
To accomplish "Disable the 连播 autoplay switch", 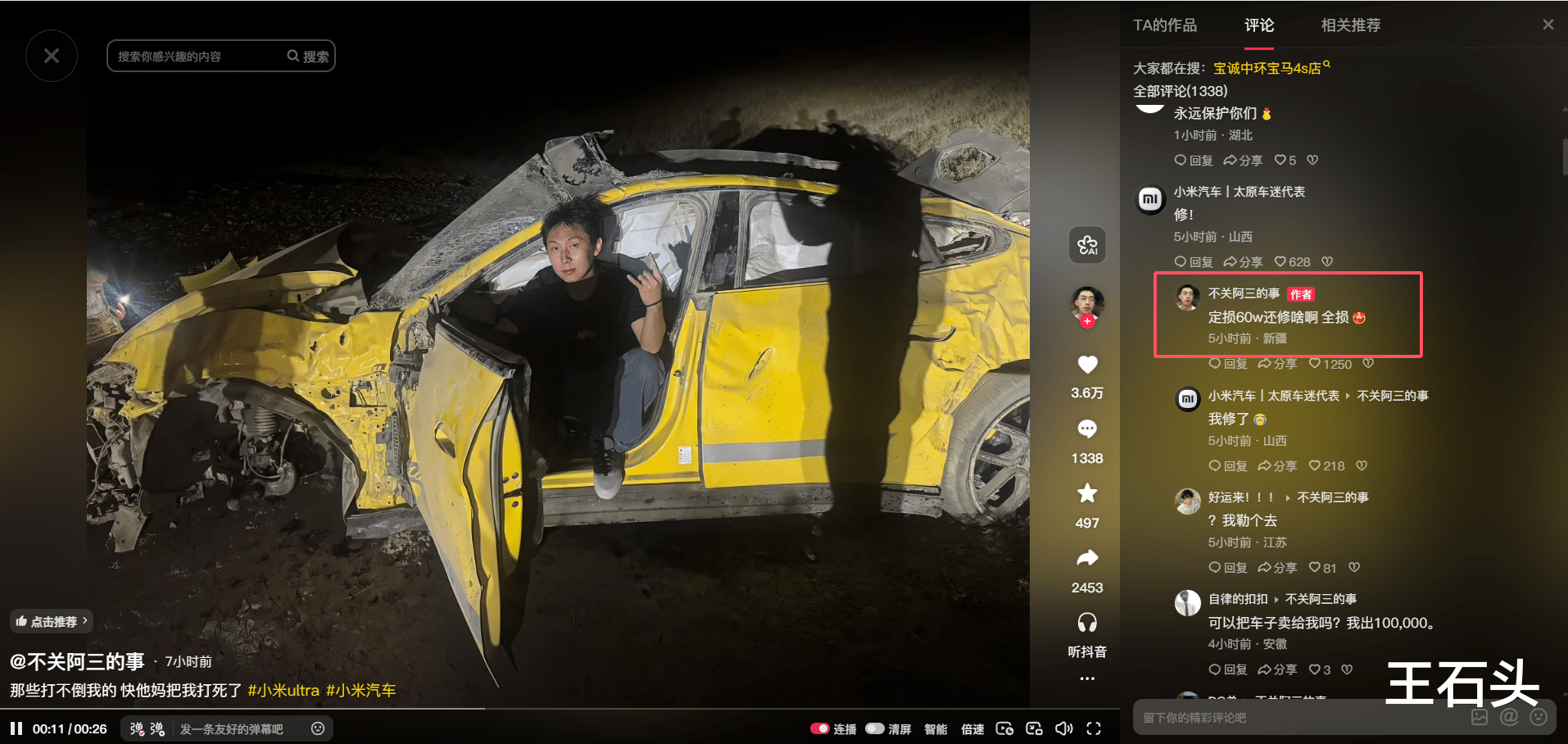I will [819, 728].
